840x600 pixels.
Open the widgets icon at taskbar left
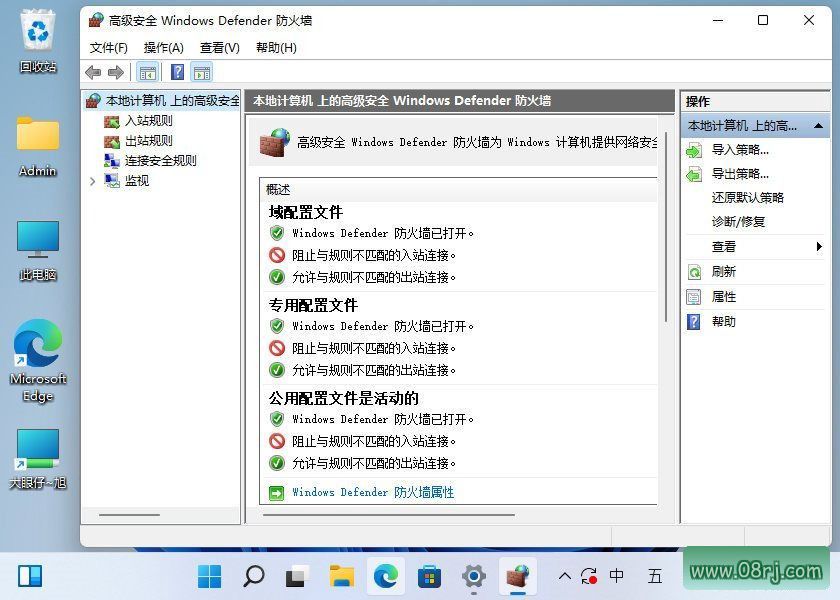pos(30,576)
